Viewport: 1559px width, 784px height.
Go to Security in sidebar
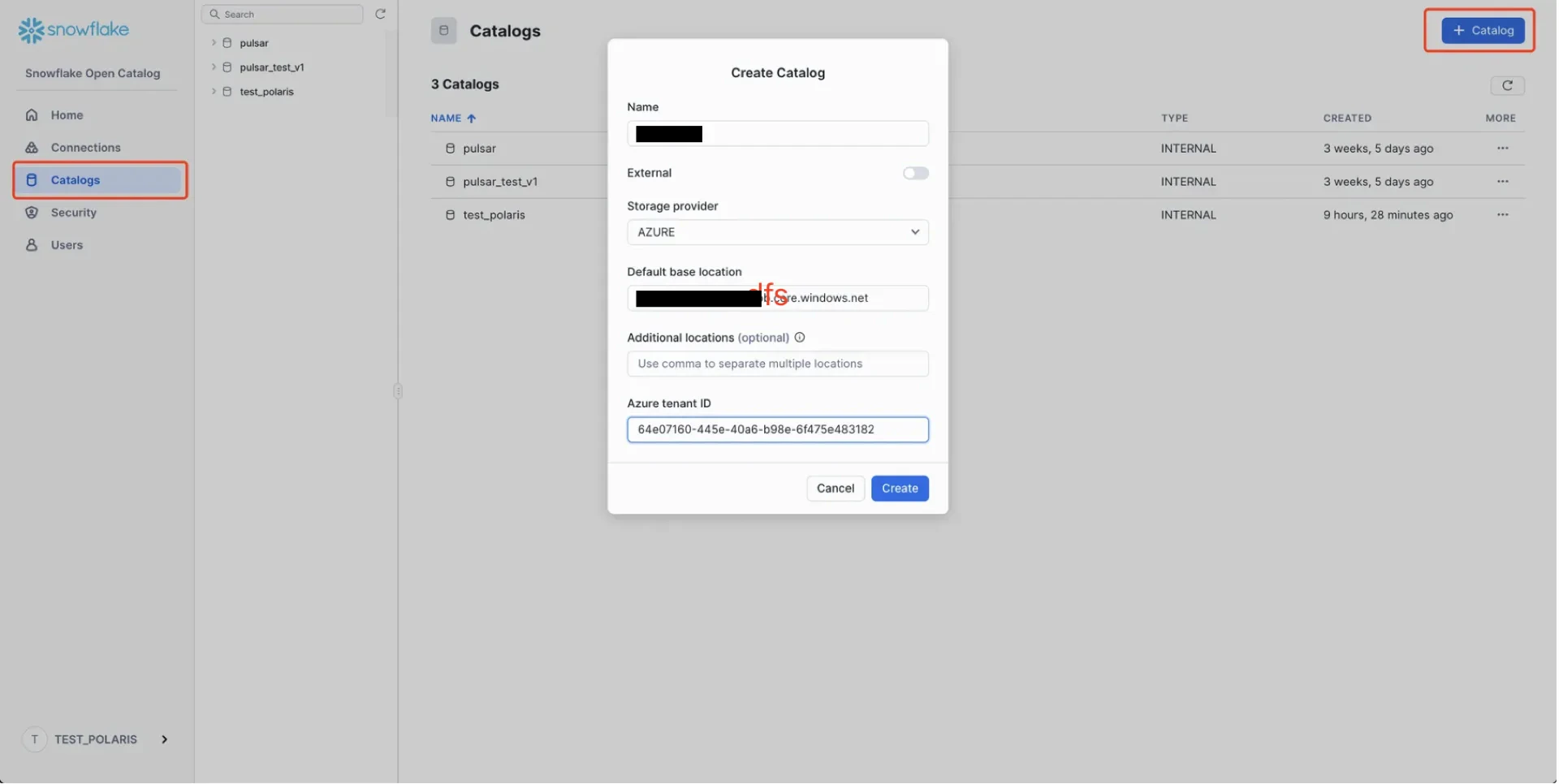coord(73,213)
